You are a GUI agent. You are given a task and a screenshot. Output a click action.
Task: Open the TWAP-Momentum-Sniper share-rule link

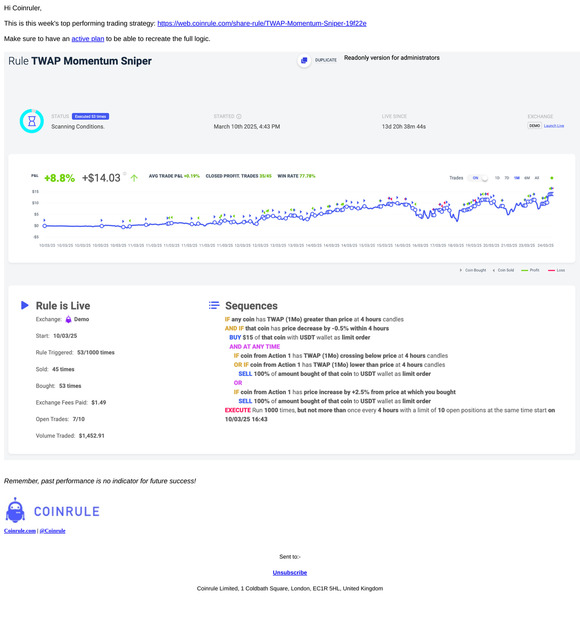(x=262, y=24)
